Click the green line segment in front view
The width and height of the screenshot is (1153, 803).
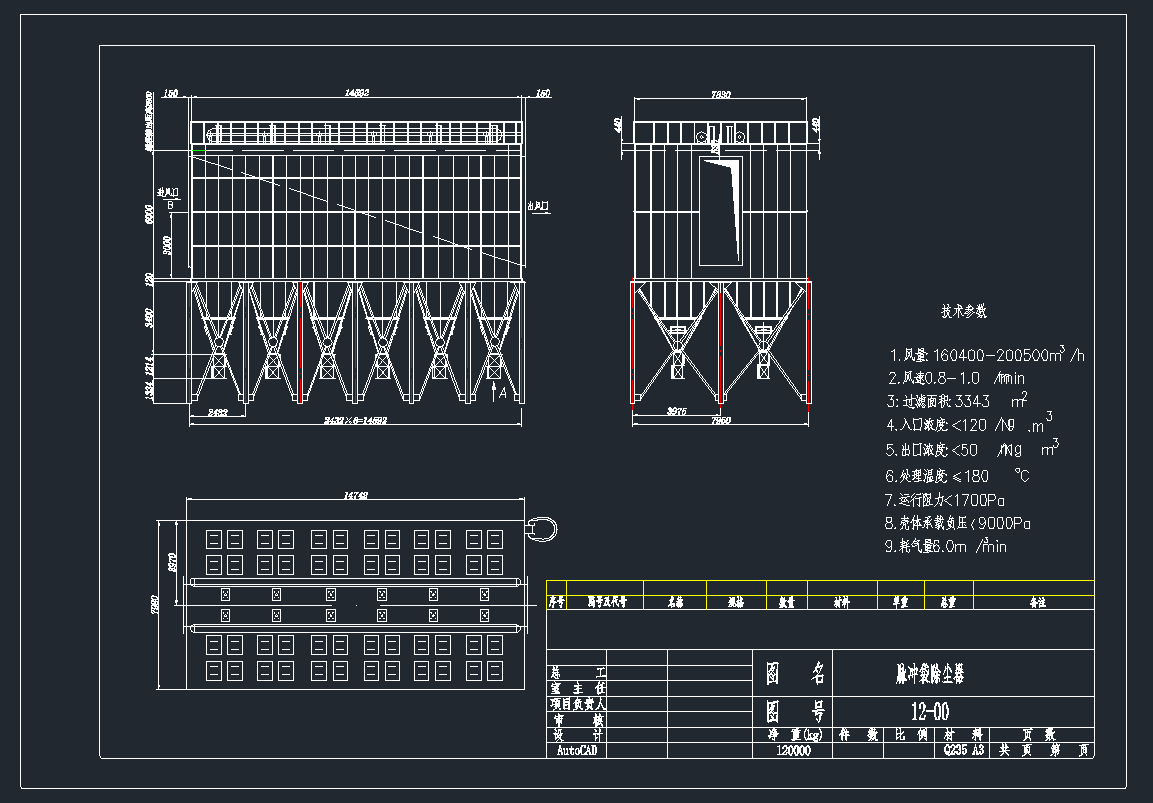coord(198,151)
